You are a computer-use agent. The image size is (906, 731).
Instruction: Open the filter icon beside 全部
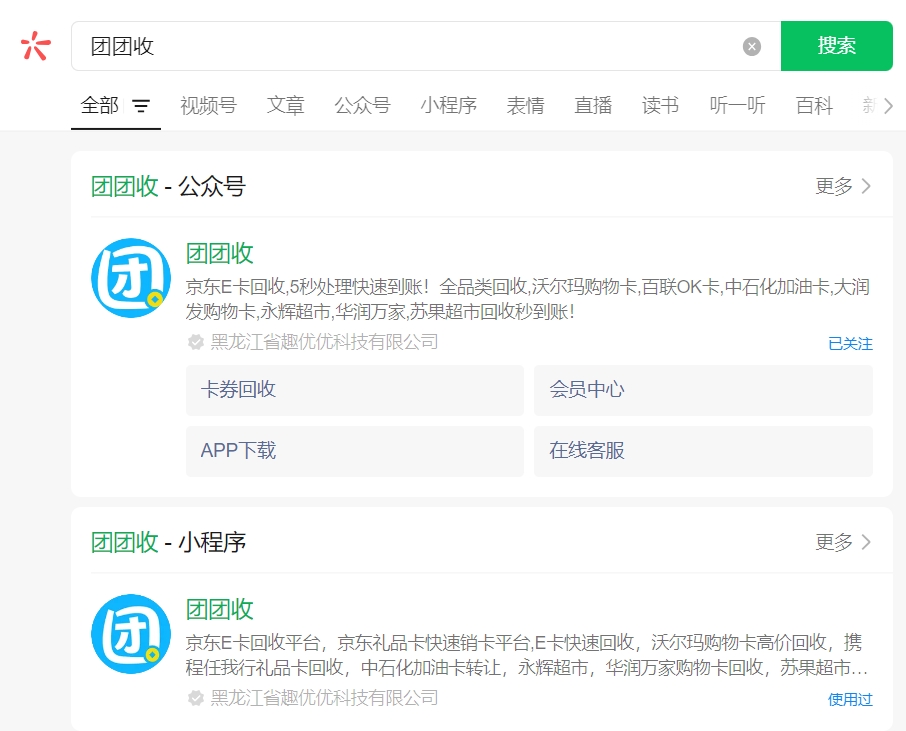coord(141,106)
